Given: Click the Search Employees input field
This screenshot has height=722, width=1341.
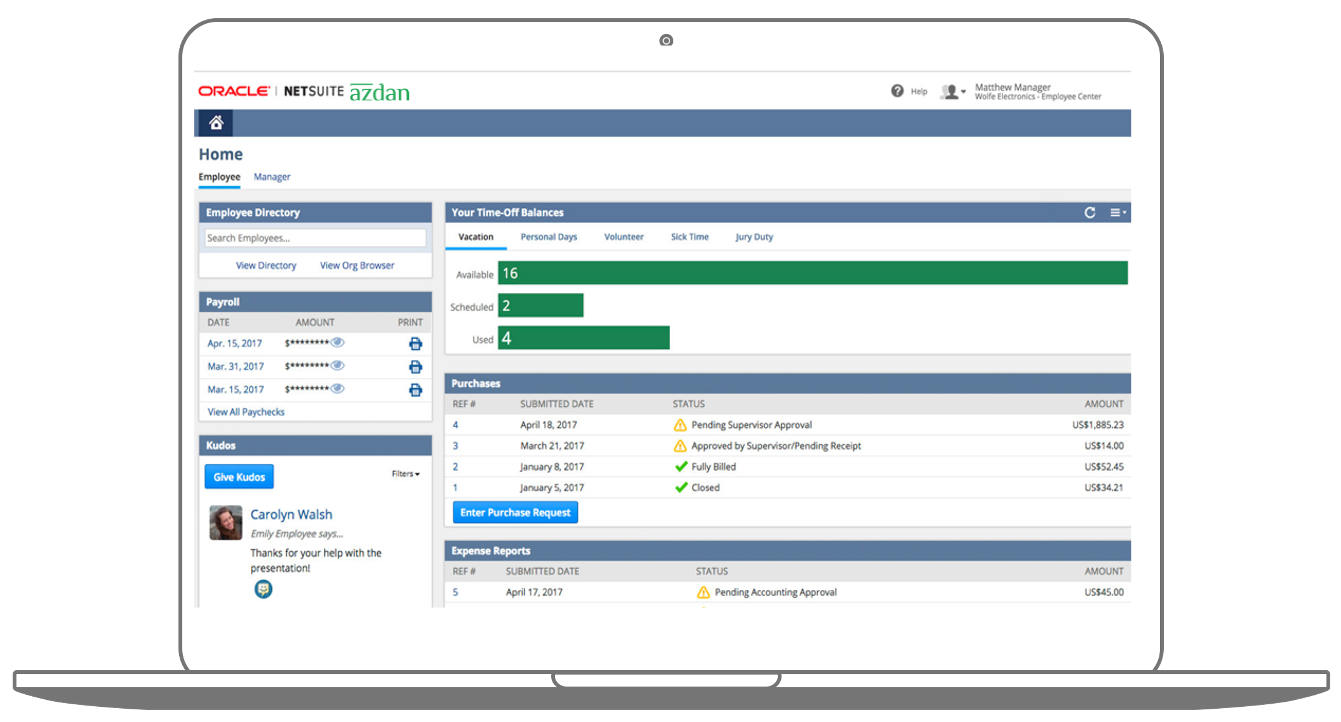Looking at the screenshot, I should pyautogui.click(x=314, y=237).
